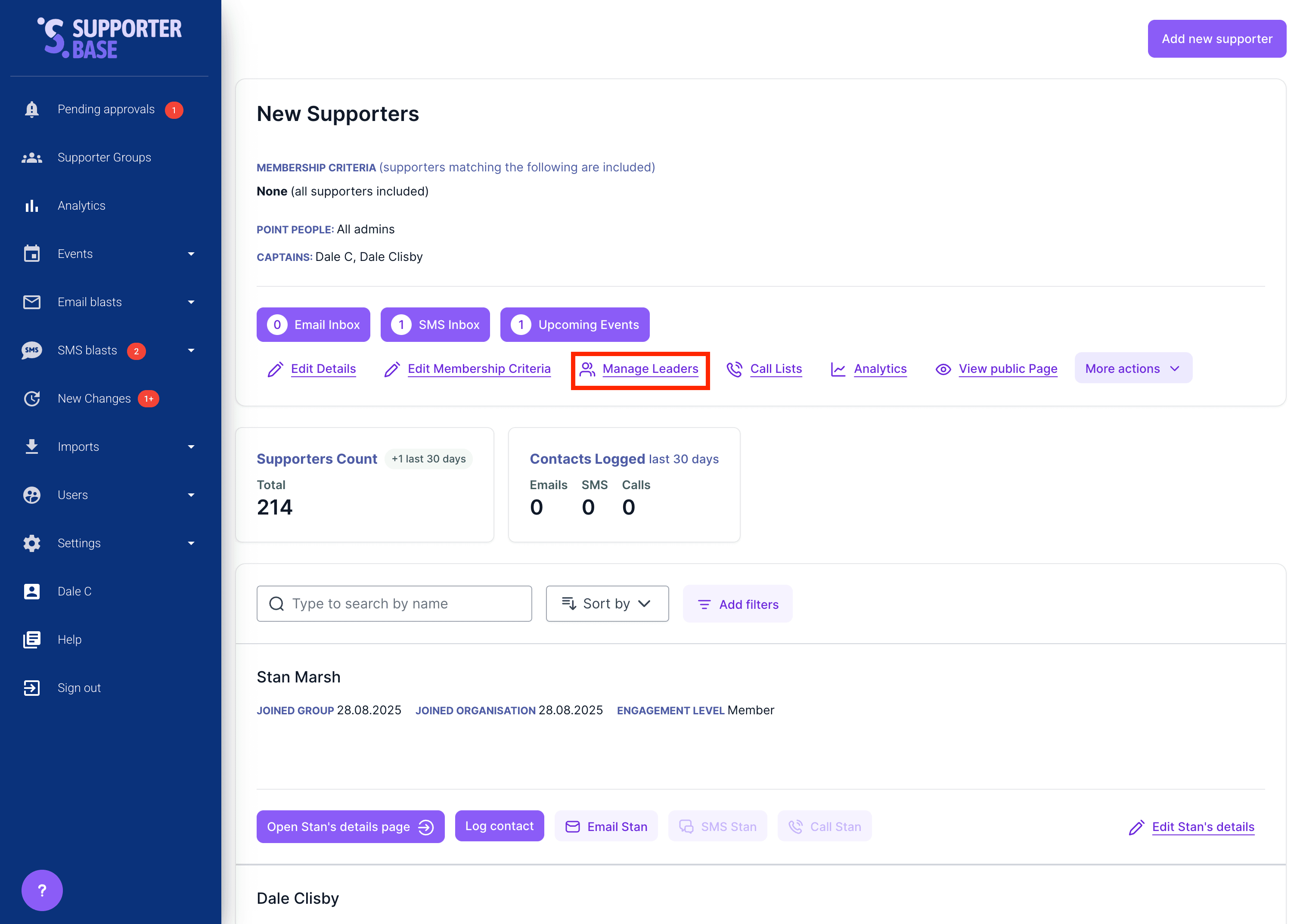Image resolution: width=1297 pixels, height=924 pixels.
Task: Click the Supporter Groups people icon
Action: (32, 158)
